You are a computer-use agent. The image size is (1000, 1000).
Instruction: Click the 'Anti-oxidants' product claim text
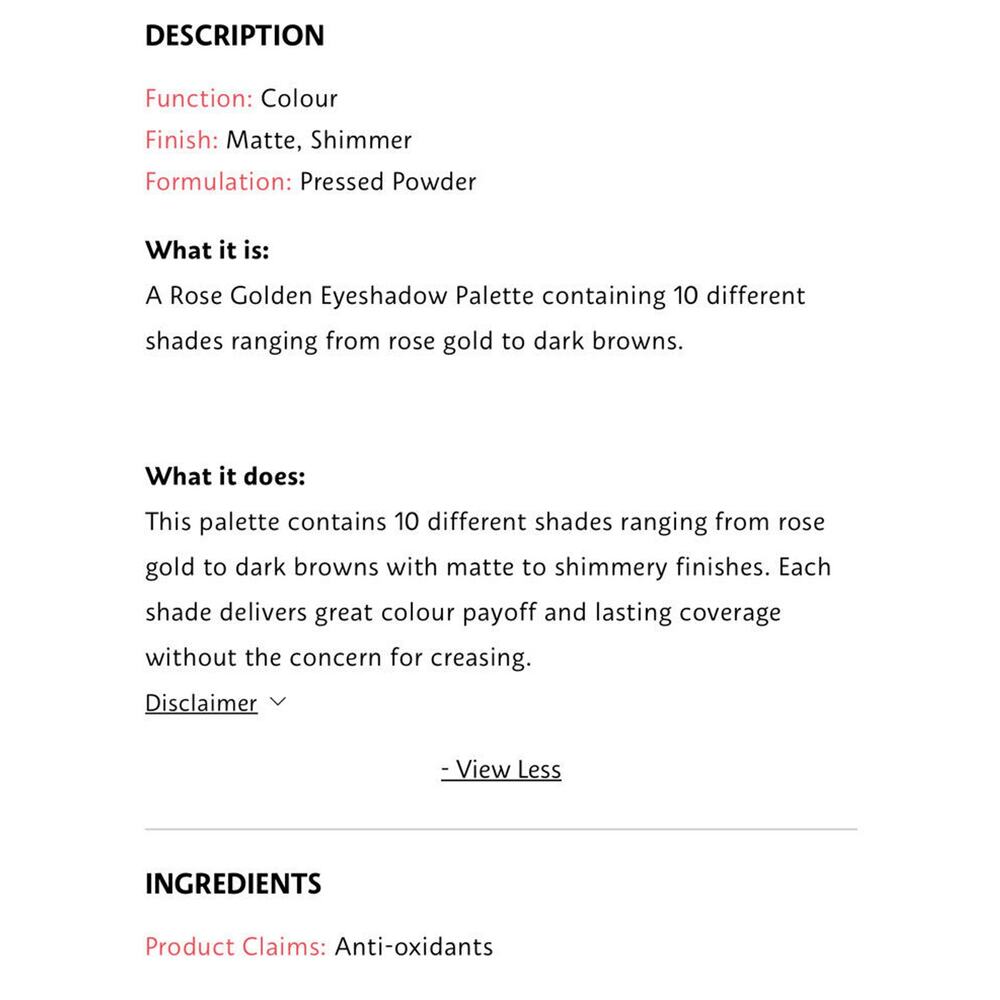(413, 946)
